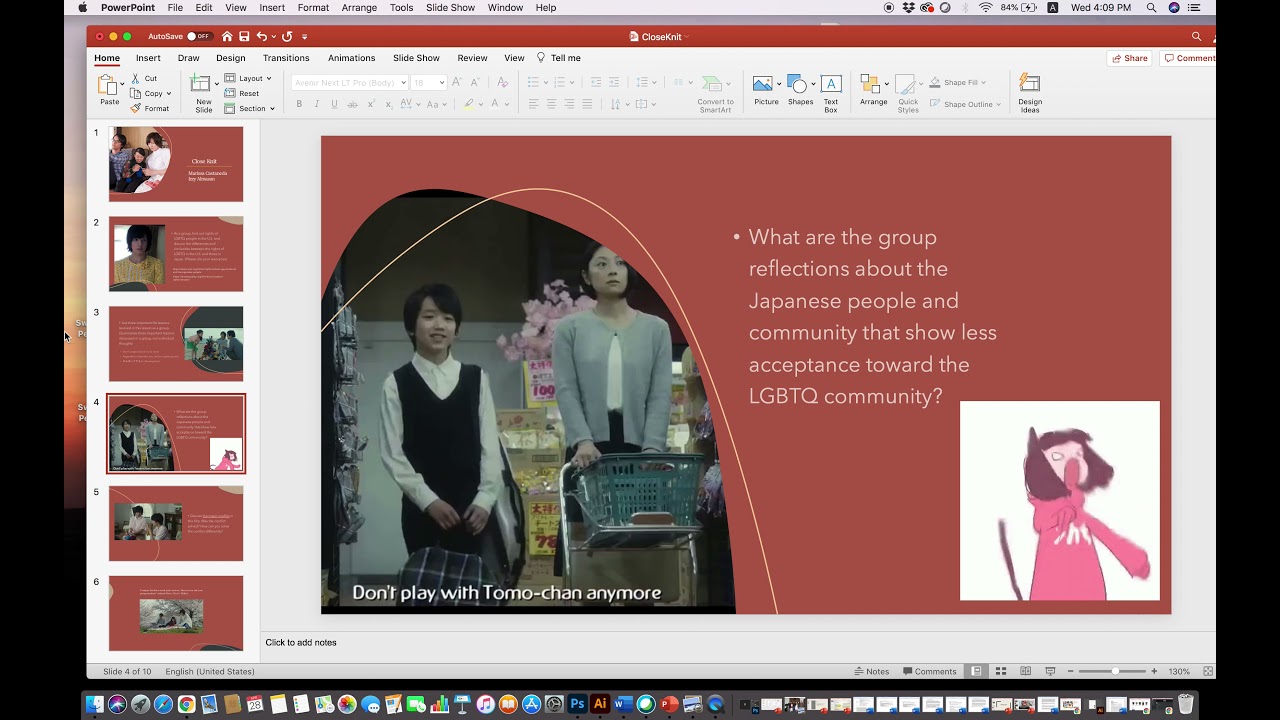The height and width of the screenshot is (720, 1280).
Task: Select slide 5 thumbnail
Action: point(176,523)
